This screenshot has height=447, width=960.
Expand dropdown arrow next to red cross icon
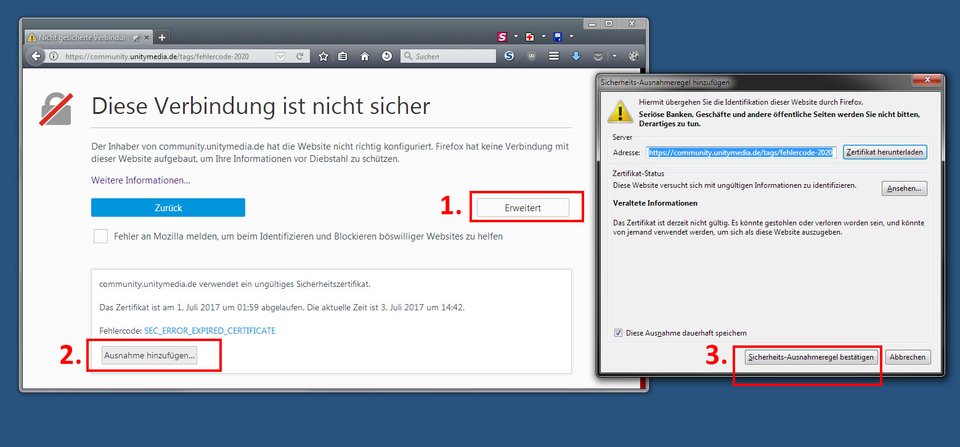[543, 37]
